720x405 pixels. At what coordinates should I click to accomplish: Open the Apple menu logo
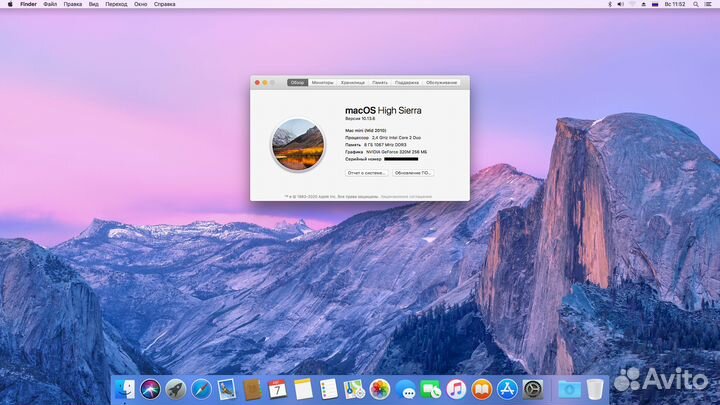tap(10, 4)
